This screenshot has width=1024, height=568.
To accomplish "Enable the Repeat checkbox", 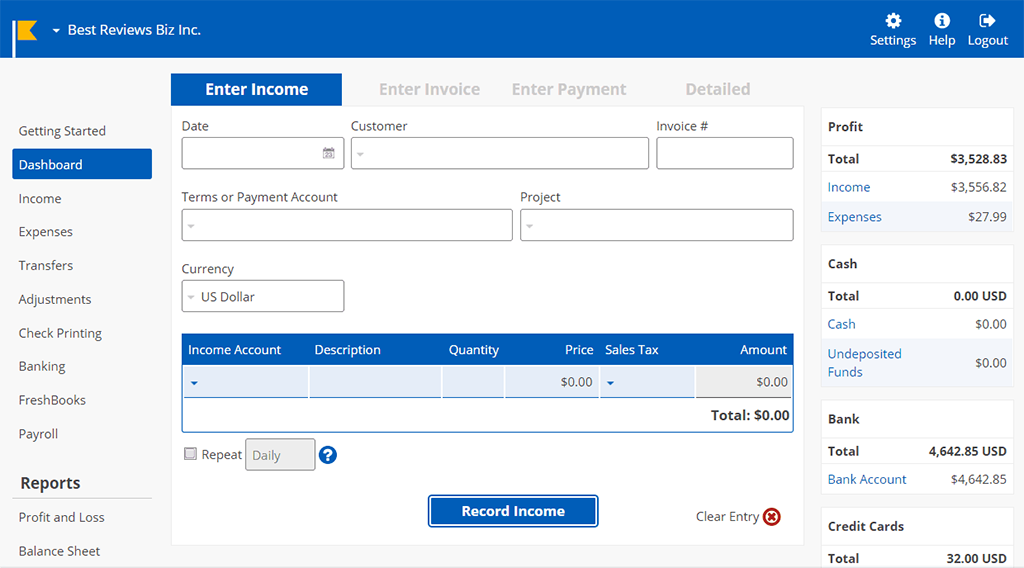I will (x=190, y=454).
